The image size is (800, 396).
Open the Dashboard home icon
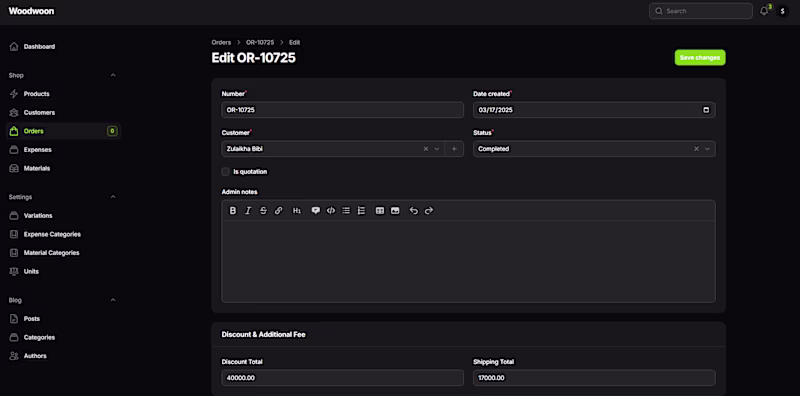click(x=14, y=46)
